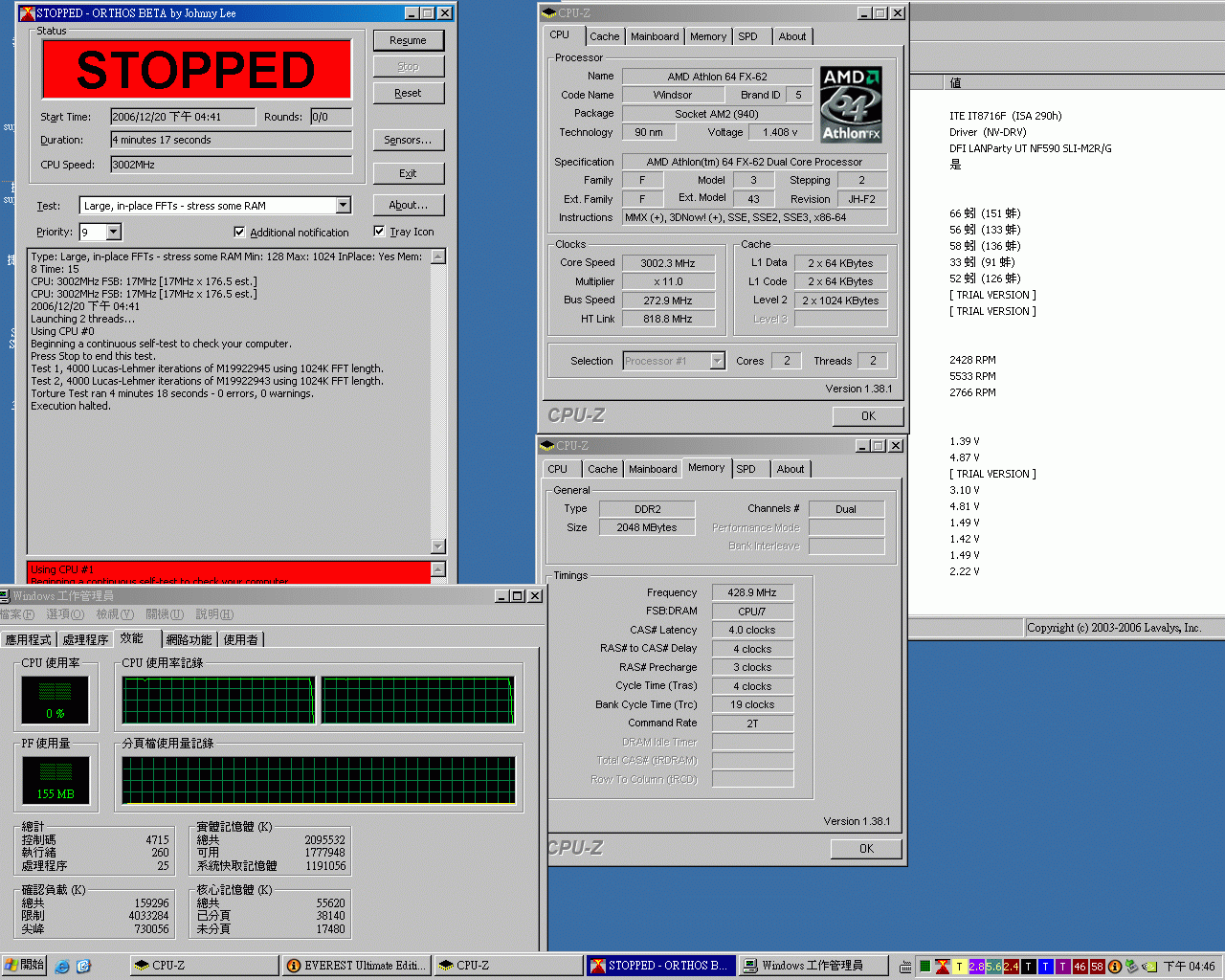Switch to About tab in lower CPU-Z
The image size is (1225, 980).
pyautogui.click(x=791, y=469)
